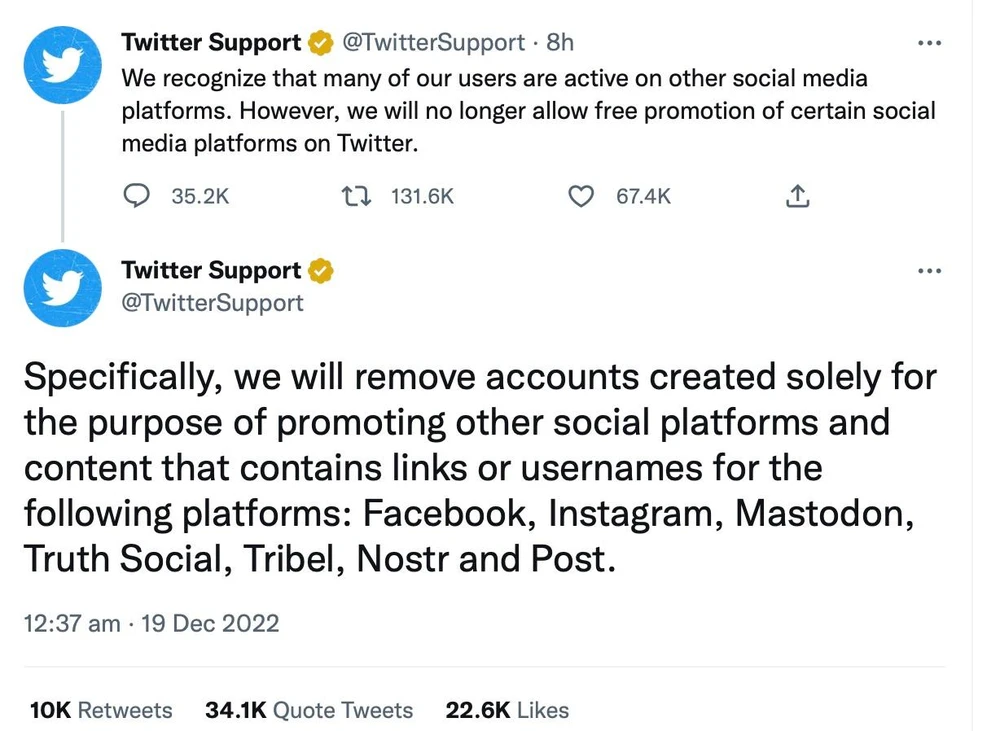Select the @TwitterSupport handle on the second tweet

pos(213,303)
